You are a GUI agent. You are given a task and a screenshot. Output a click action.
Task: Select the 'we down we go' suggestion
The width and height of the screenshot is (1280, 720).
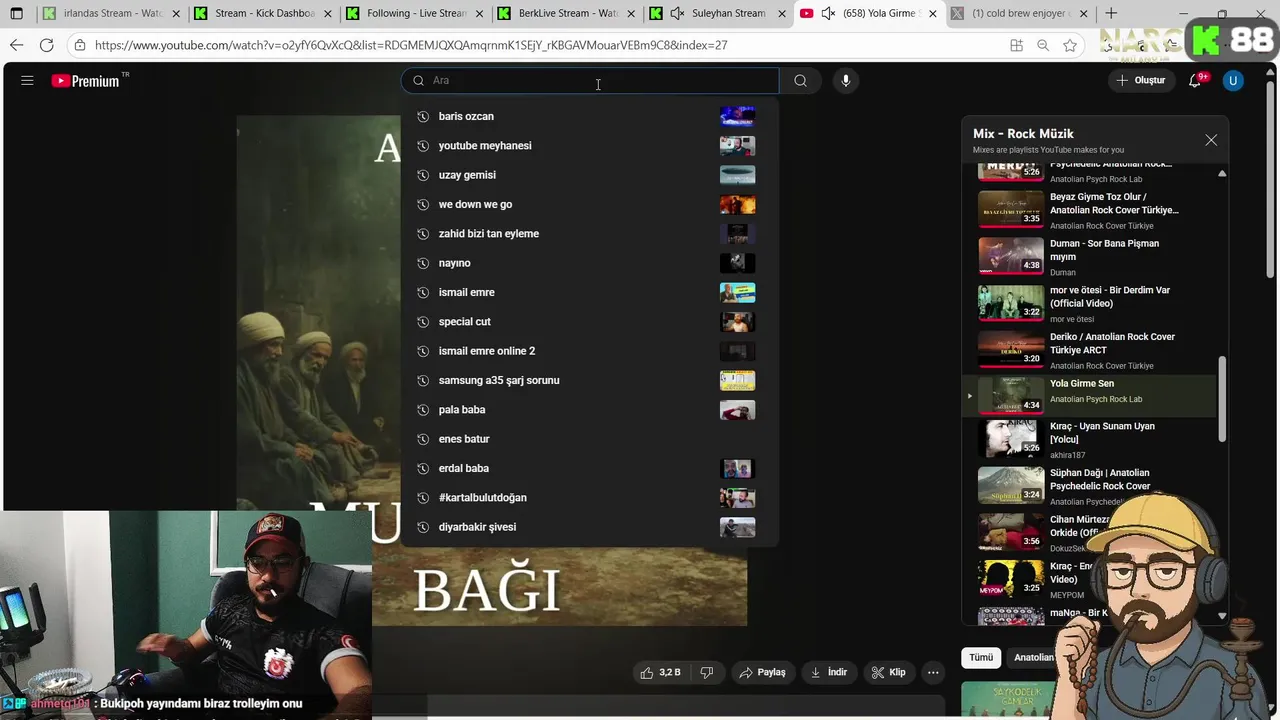pos(590,204)
